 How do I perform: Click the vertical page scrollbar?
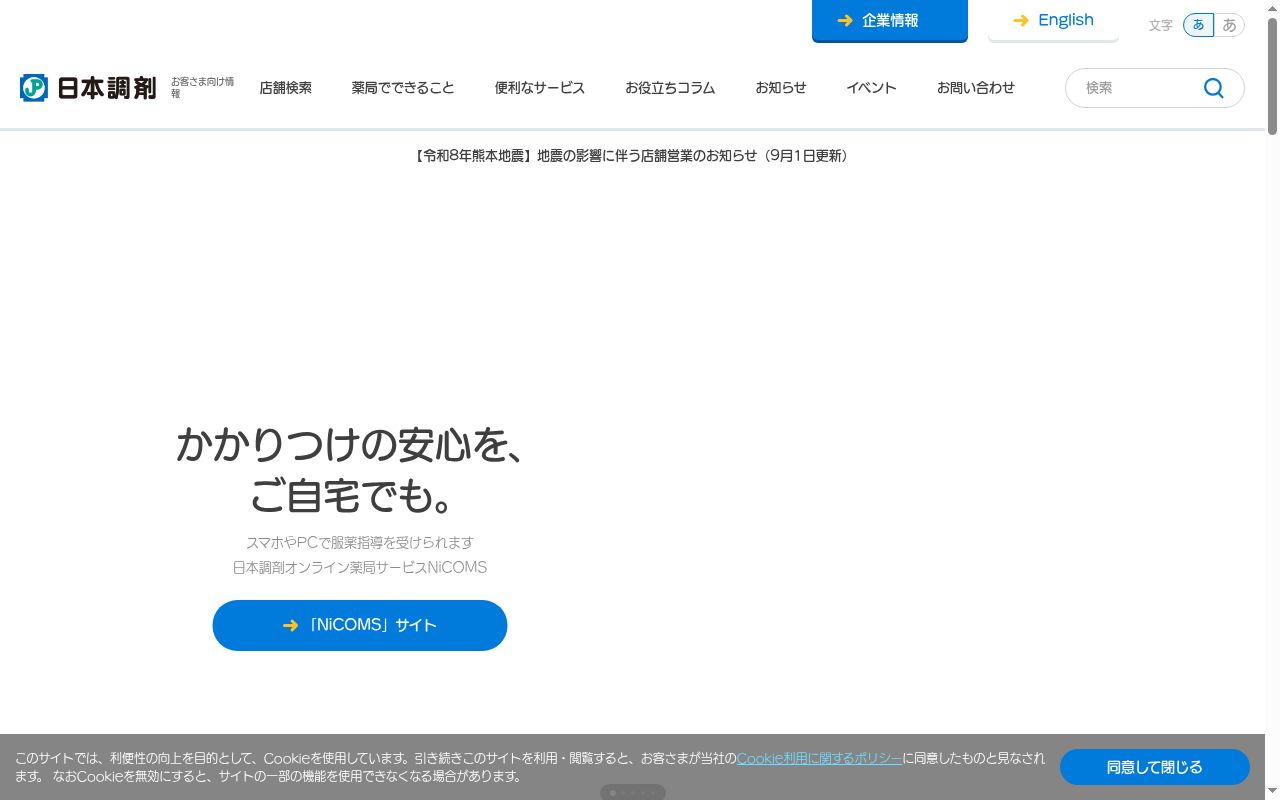click(x=1272, y=76)
